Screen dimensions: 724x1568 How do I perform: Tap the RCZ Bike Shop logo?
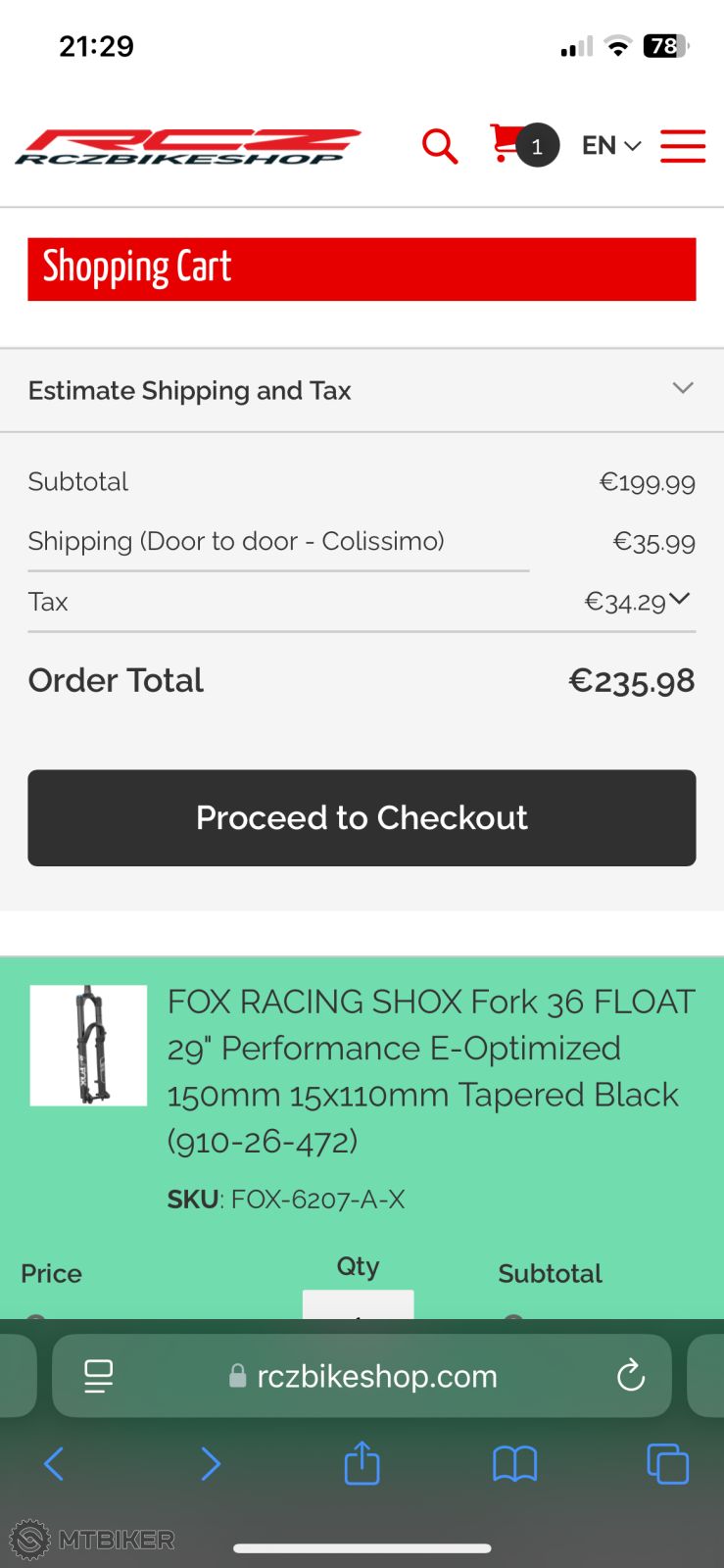click(188, 146)
